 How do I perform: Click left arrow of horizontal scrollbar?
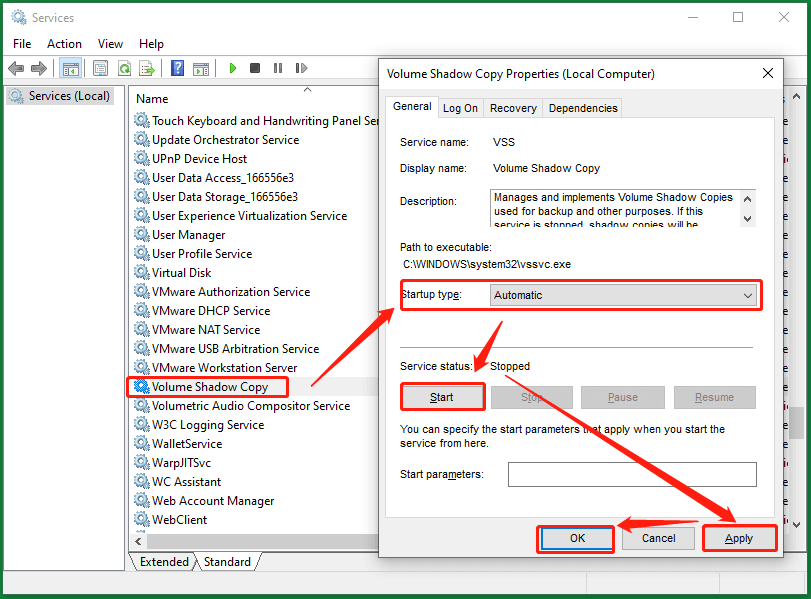[x=138, y=542]
